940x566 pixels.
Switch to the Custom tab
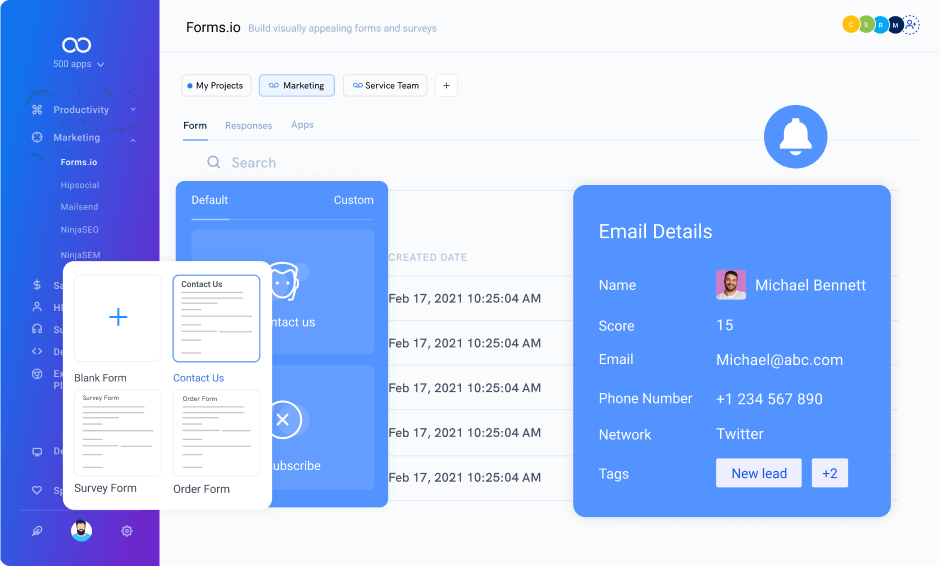[x=353, y=200]
